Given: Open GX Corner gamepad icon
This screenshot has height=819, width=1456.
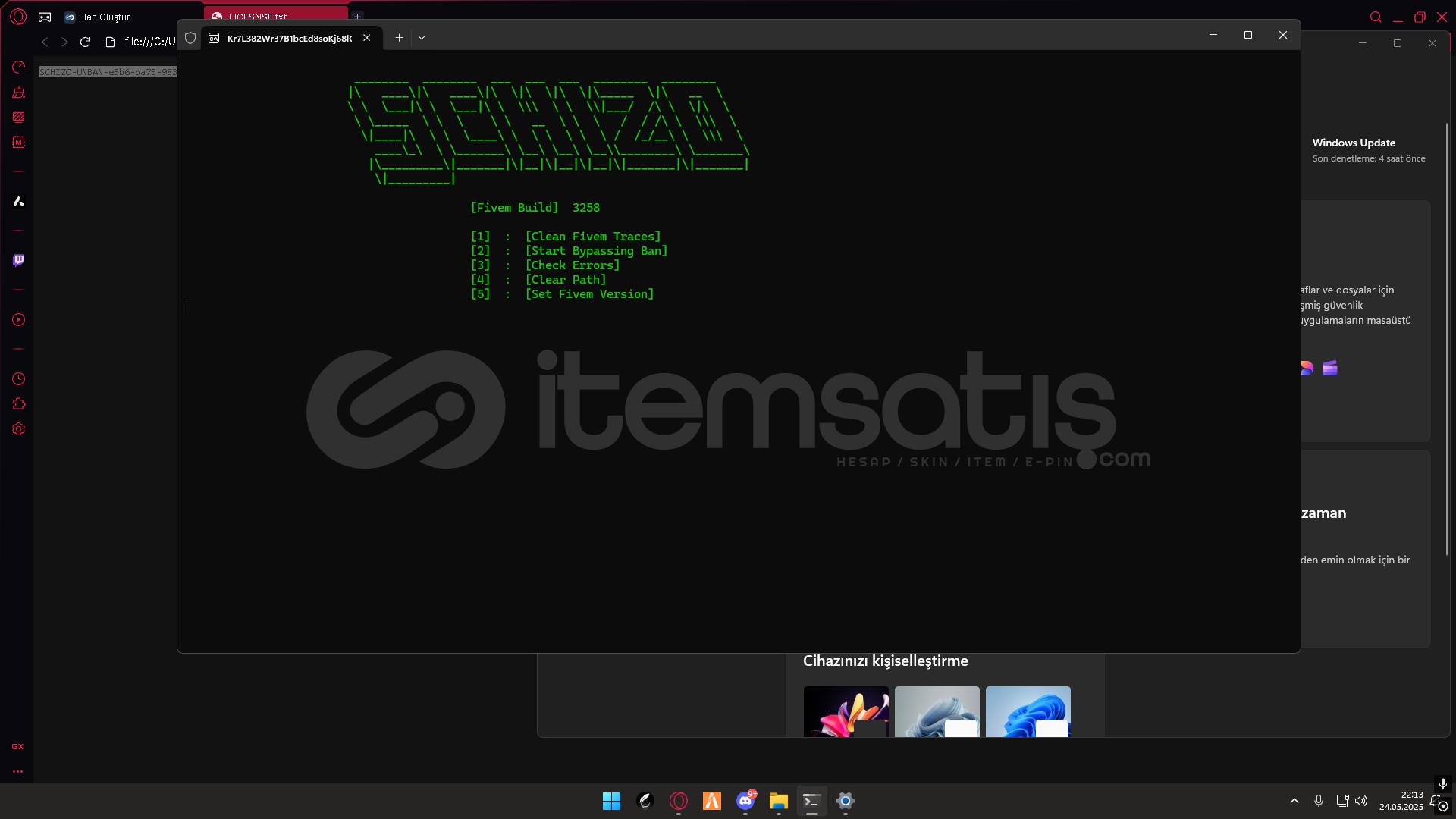Looking at the screenshot, I should point(45,17).
